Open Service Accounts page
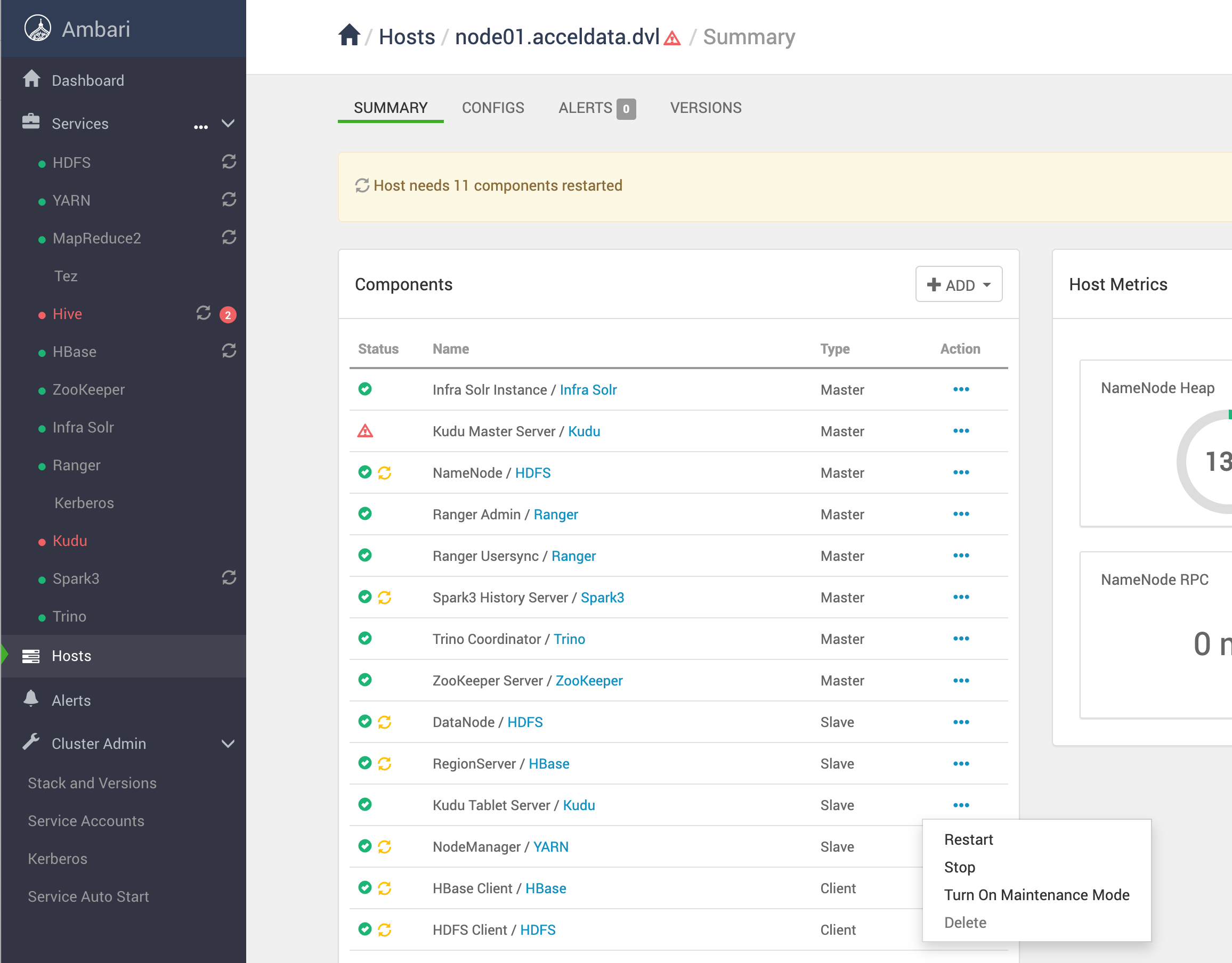The image size is (1232, 963). coord(86,821)
